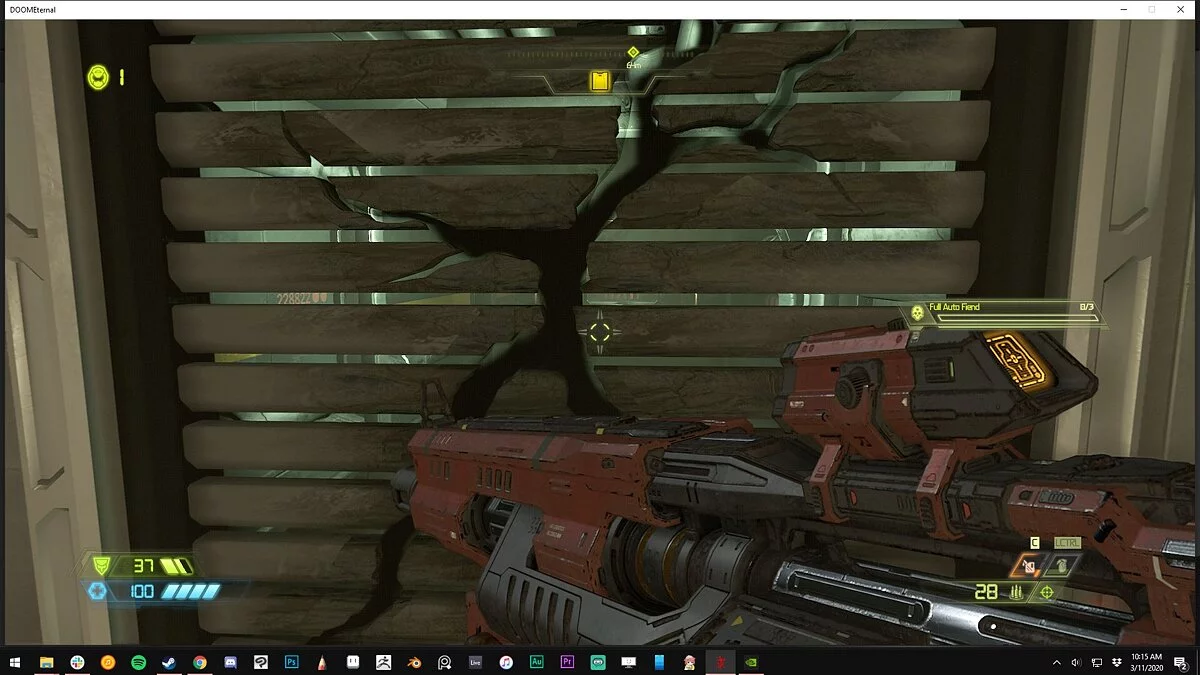
Task: Open Spotify from the taskbar
Action: (138, 662)
